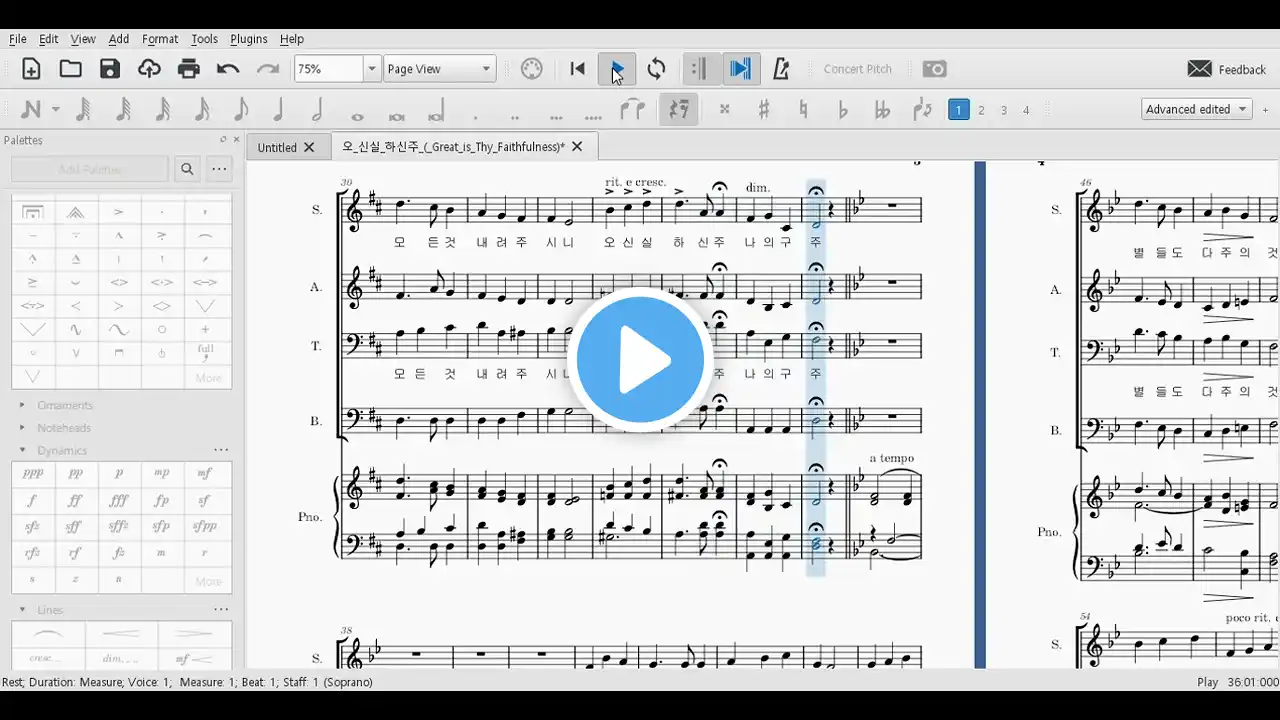Undo the last edit
1280x720 pixels.
point(228,69)
